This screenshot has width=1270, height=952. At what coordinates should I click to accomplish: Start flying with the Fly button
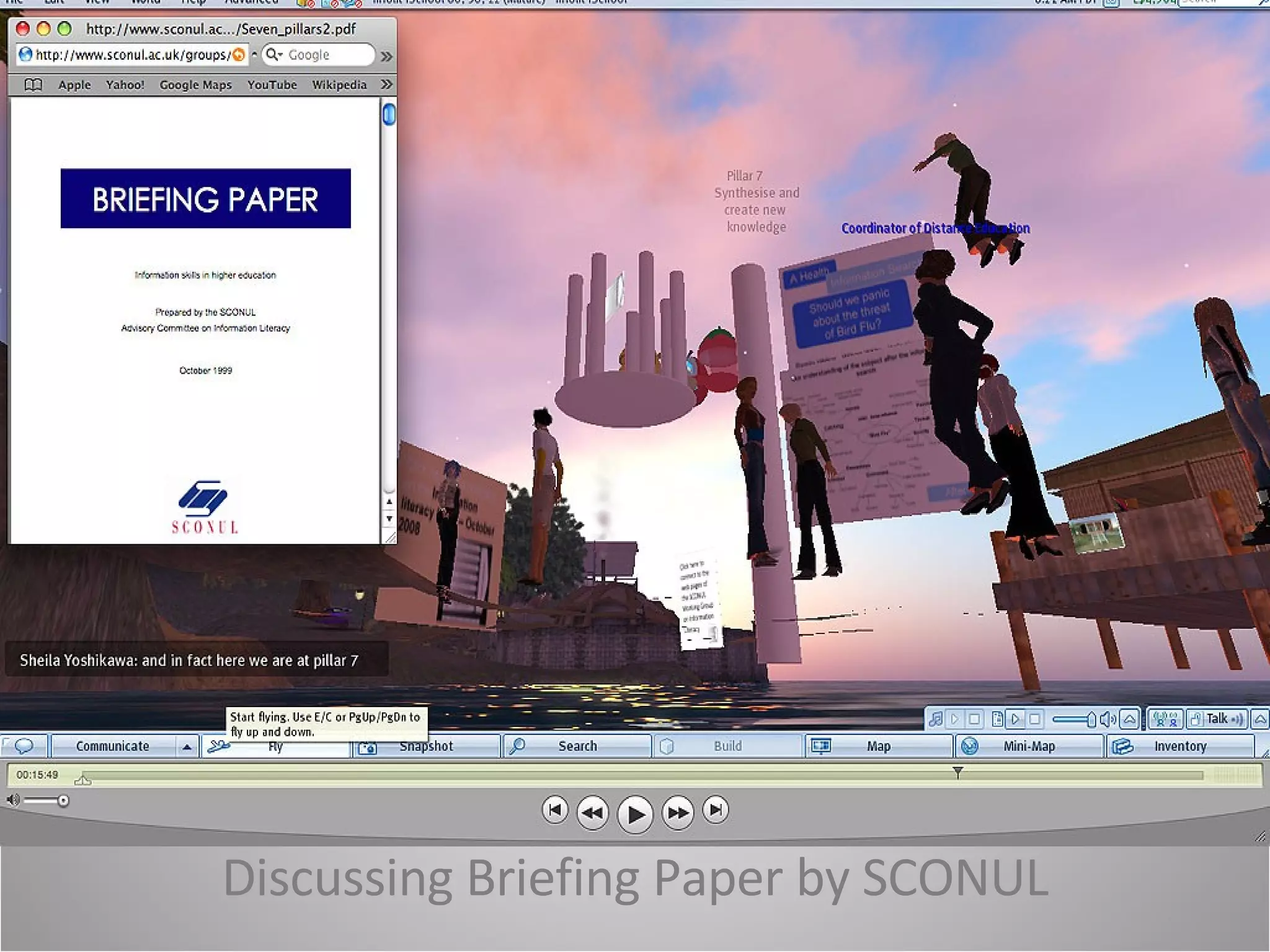[x=275, y=746]
